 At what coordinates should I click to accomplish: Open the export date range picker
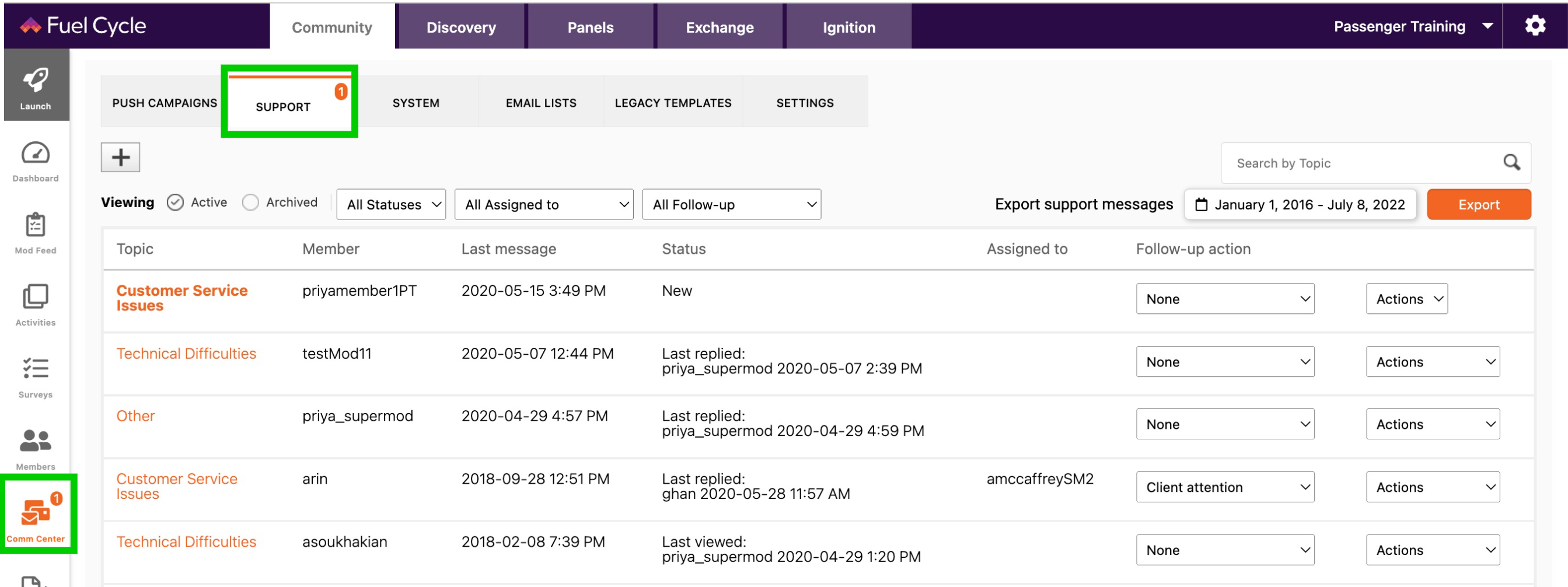[1300, 205]
